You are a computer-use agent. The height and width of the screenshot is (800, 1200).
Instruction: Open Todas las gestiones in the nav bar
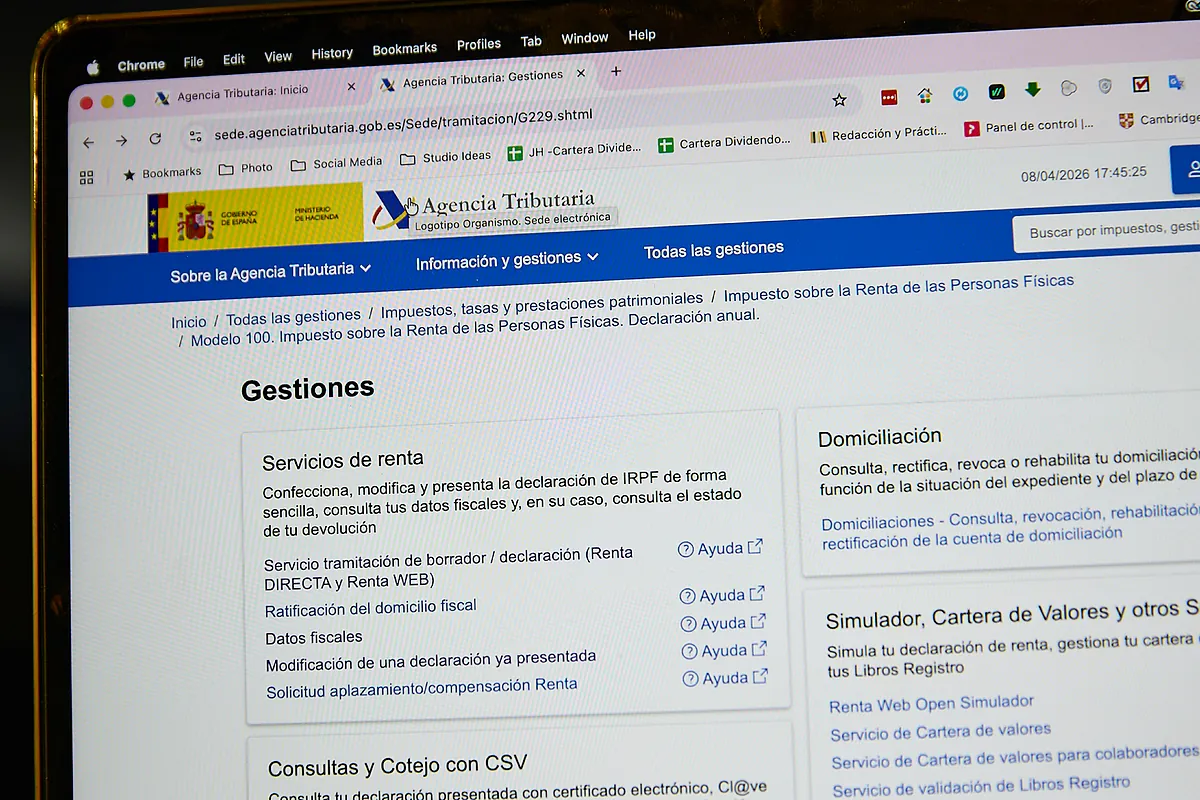(714, 249)
